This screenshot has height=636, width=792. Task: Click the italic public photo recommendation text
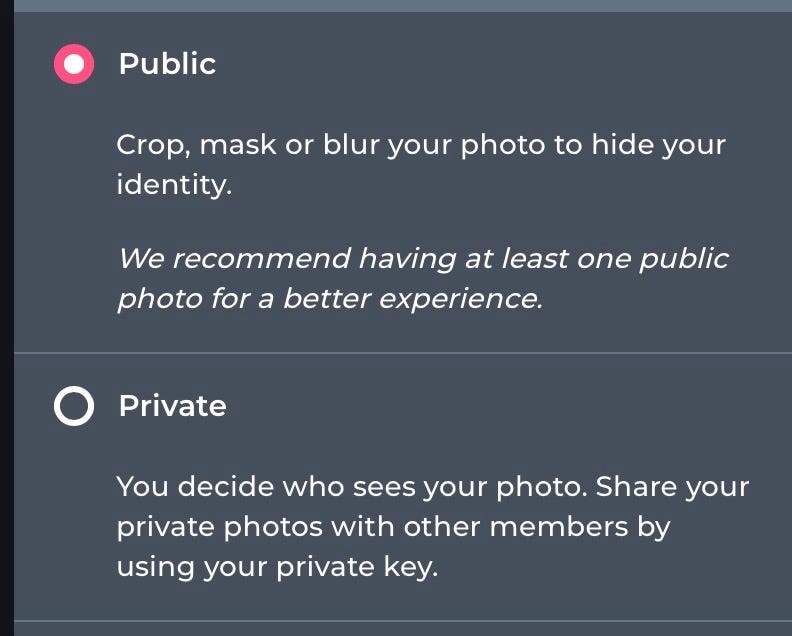[422, 279]
